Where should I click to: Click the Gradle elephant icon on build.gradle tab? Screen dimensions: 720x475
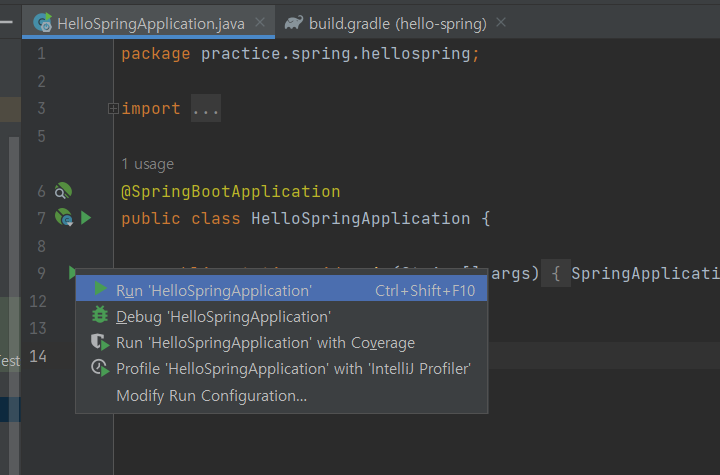(x=294, y=22)
